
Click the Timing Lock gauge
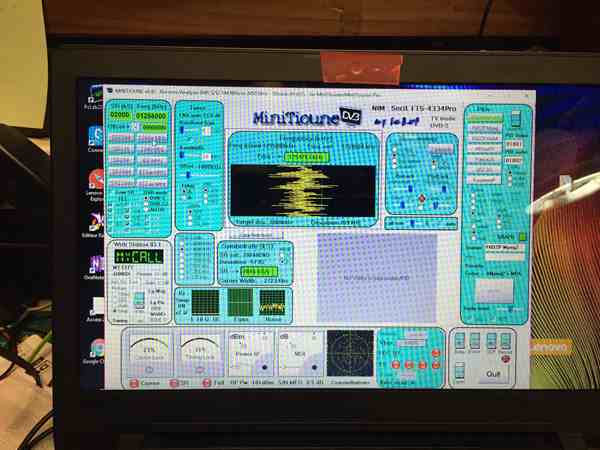(200, 353)
